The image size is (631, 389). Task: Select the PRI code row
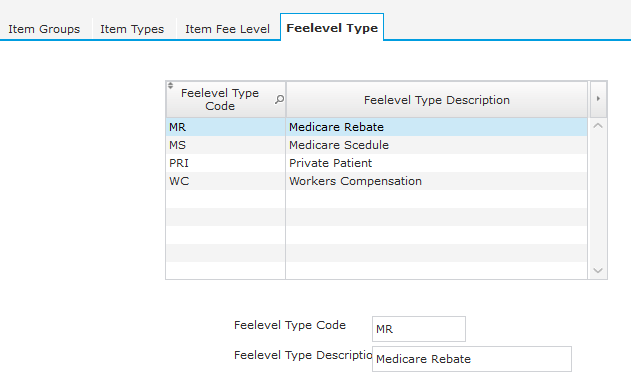point(226,163)
